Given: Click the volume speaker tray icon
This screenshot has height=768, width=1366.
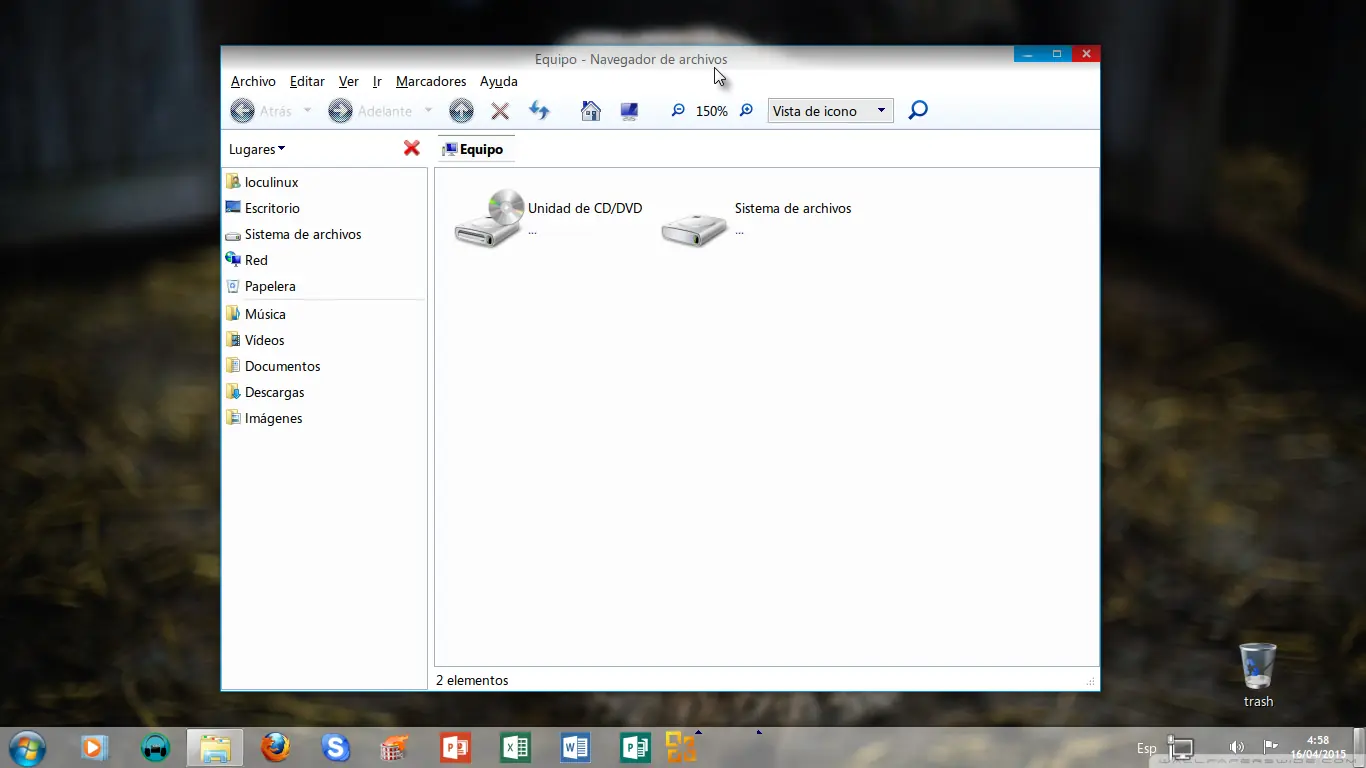Looking at the screenshot, I should (x=1237, y=747).
